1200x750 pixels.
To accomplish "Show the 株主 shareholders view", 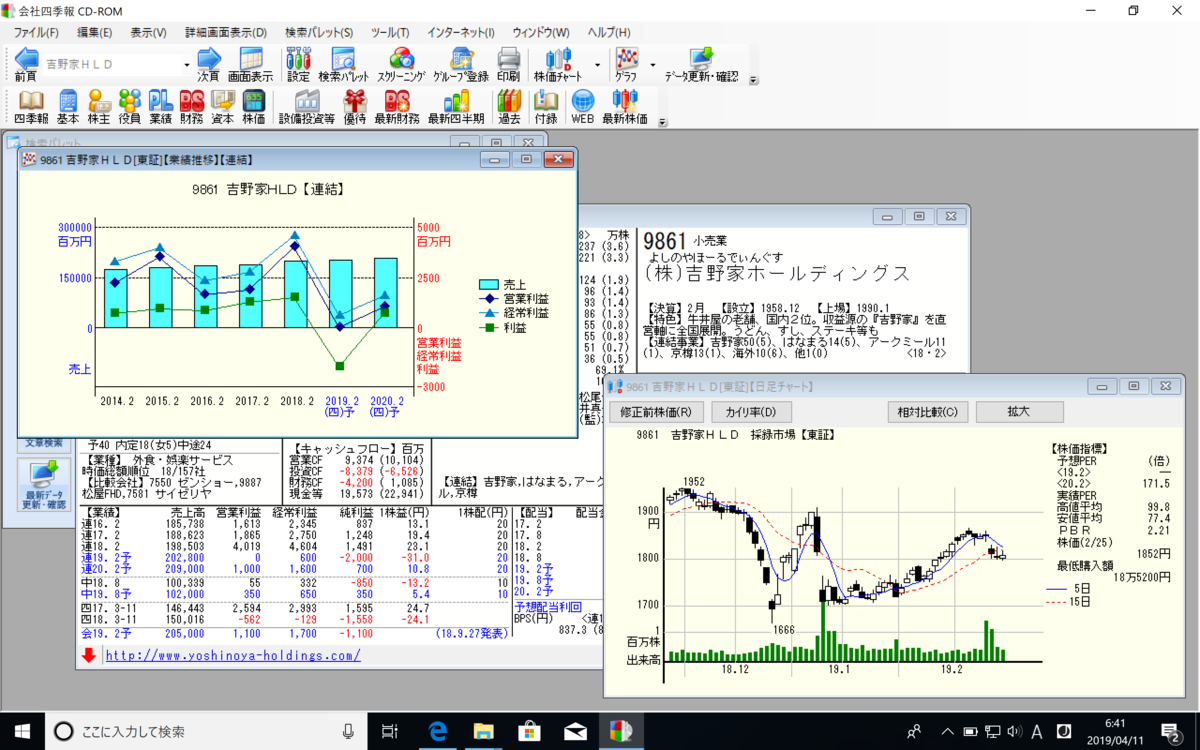I will click(98, 106).
